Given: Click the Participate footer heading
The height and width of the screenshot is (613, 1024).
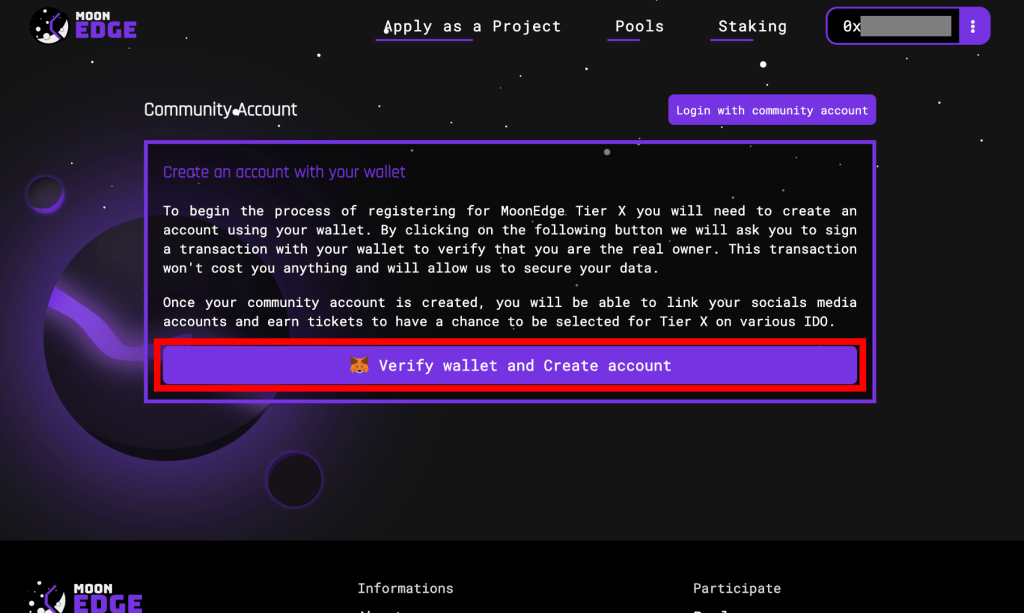Looking at the screenshot, I should point(736,588).
